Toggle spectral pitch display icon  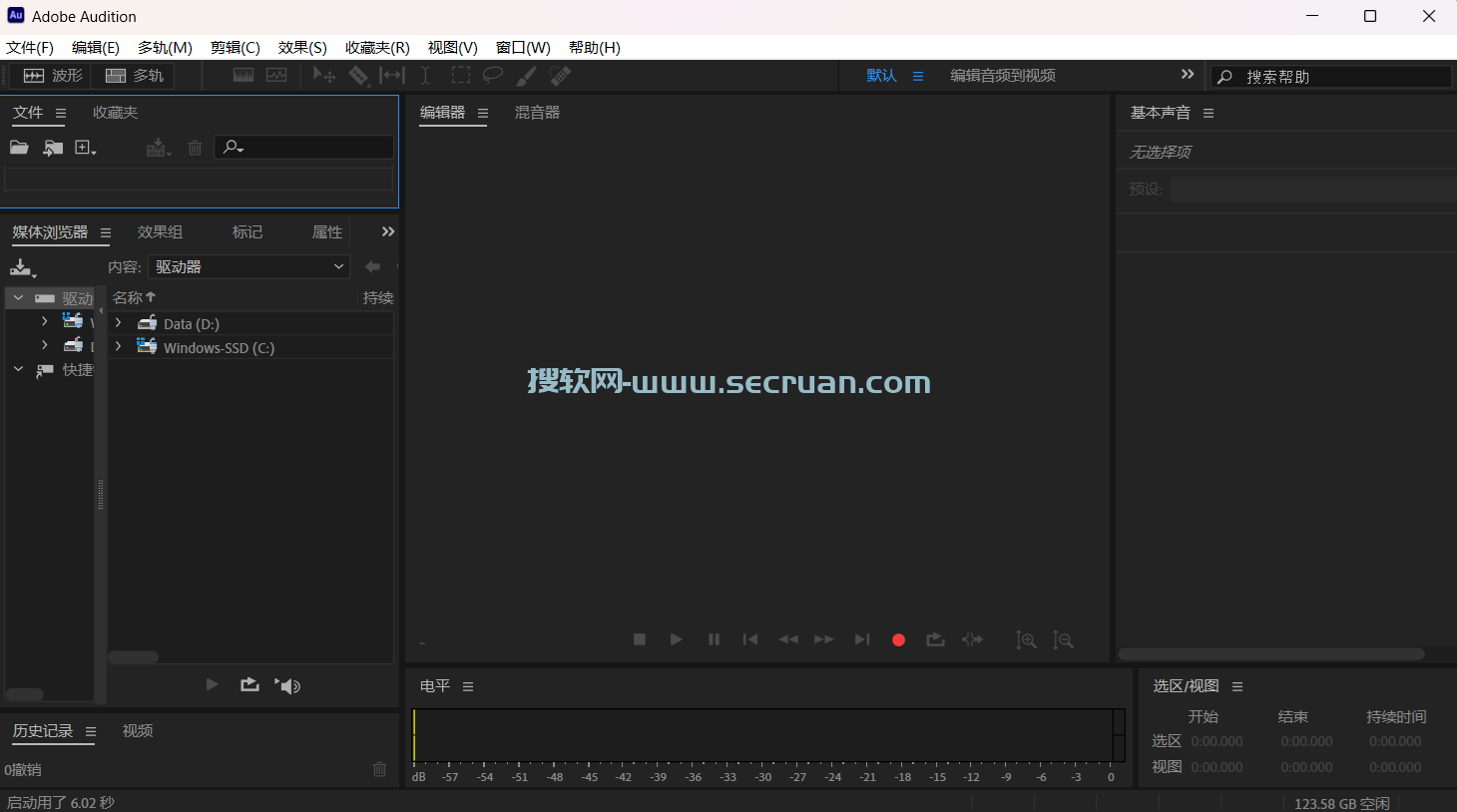pyautogui.click(x=276, y=76)
